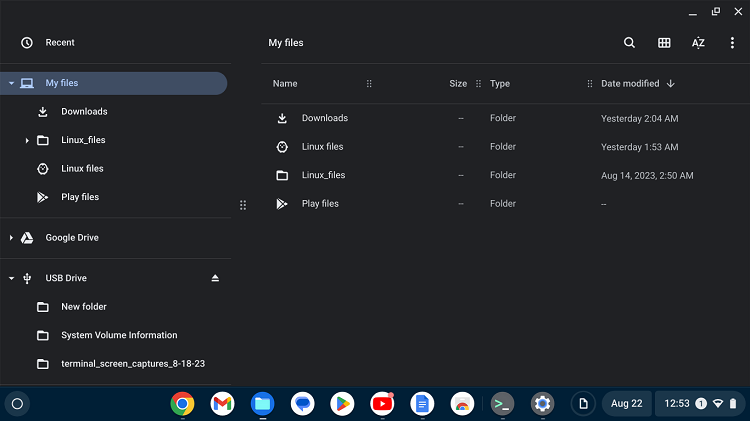This screenshot has width=750, height=421.
Task: Open Terminal app from the shelf
Action: point(502,404)
